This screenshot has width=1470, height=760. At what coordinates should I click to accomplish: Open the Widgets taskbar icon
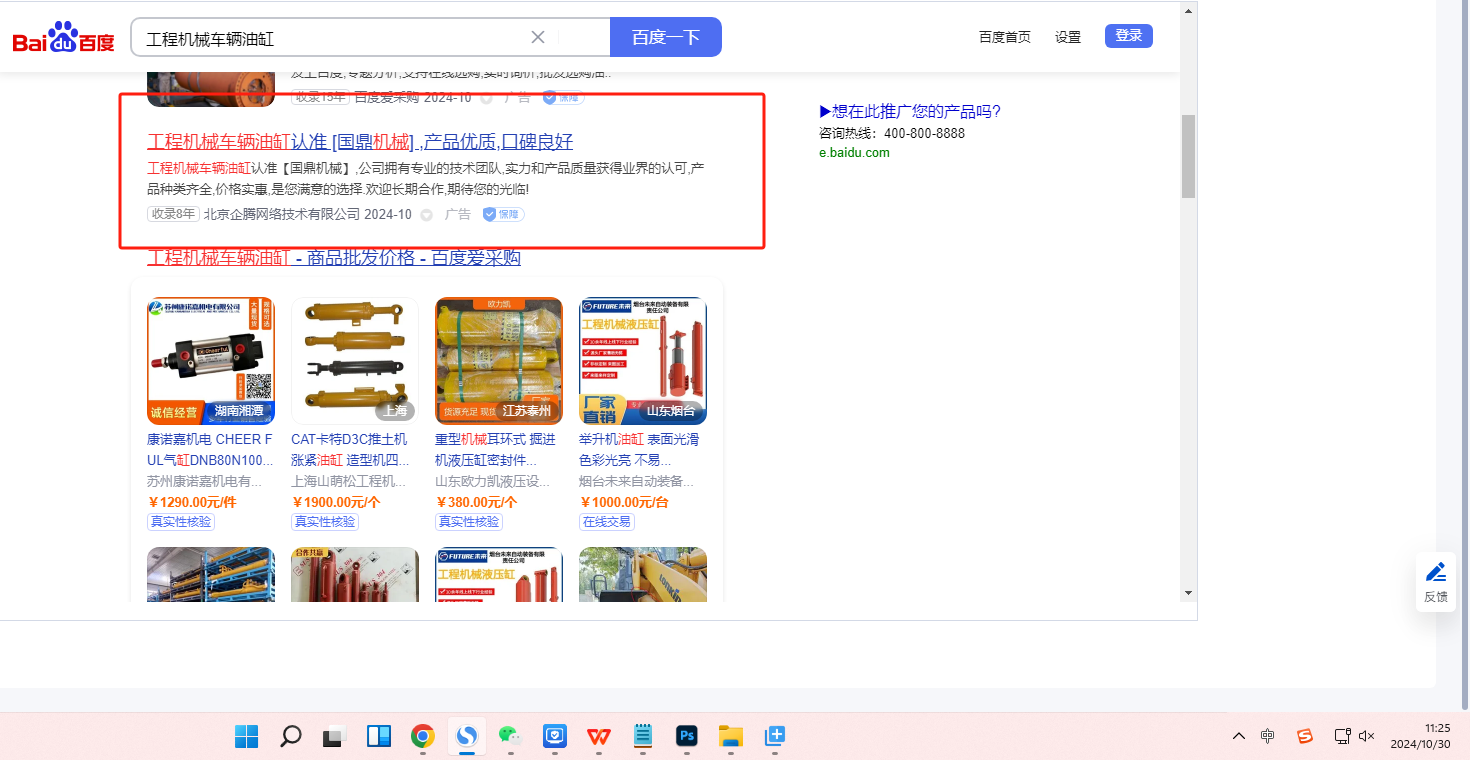(x=378, y=737)
